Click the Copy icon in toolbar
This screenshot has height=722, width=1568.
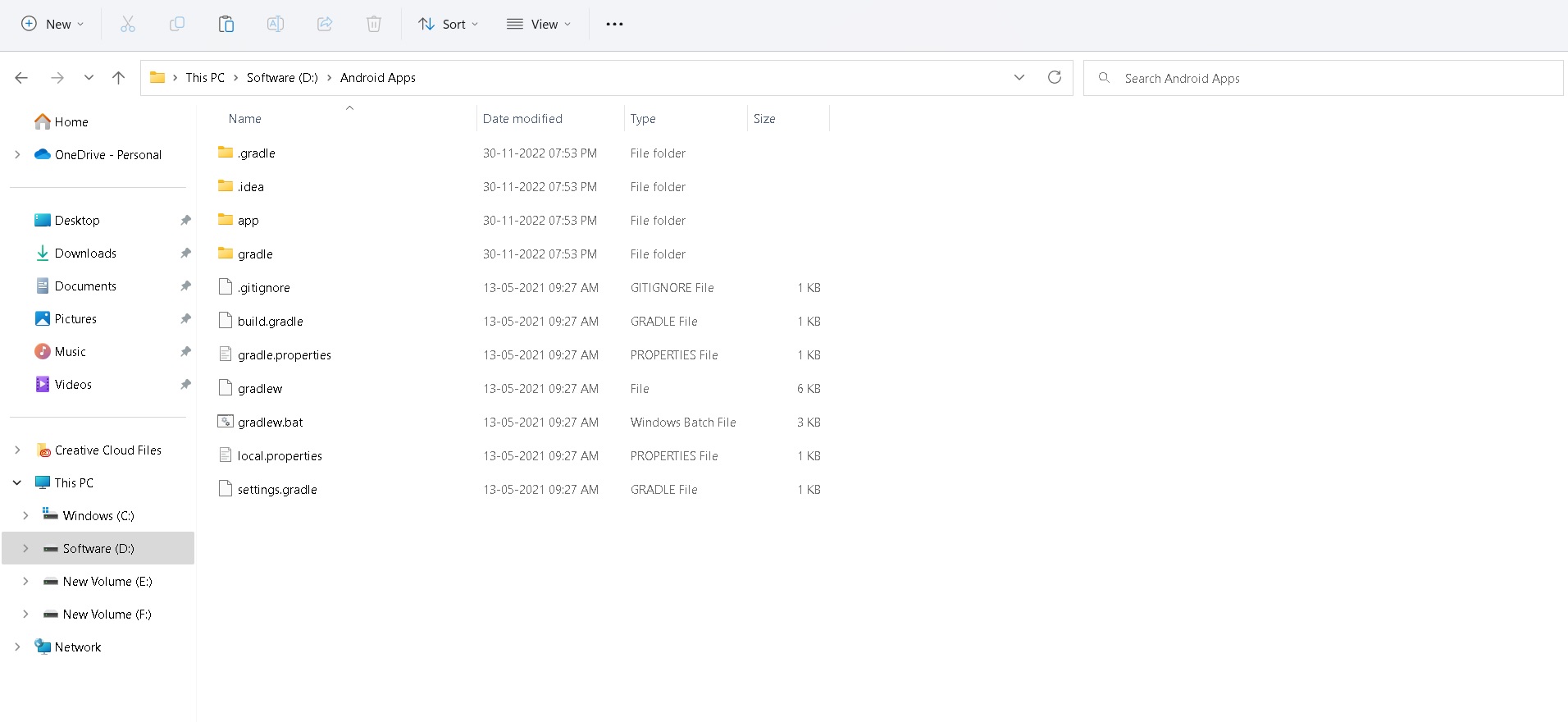(176, 24)
